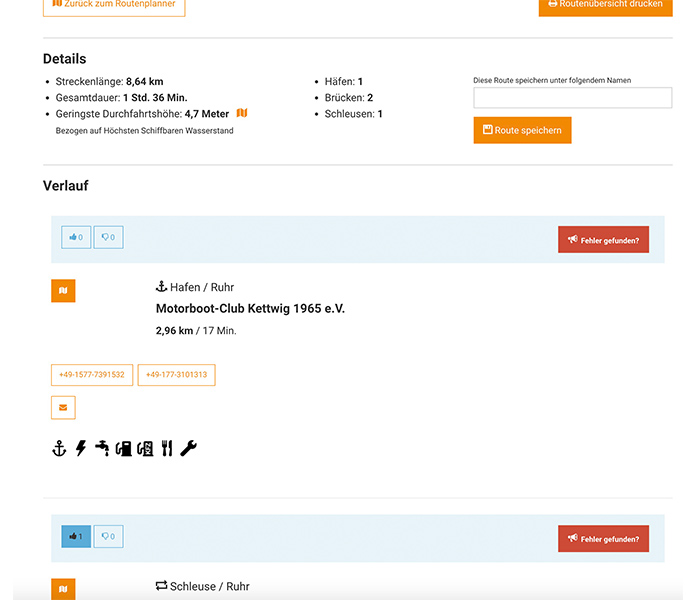
Task: Click the route name input field
Action: pos(572,98)
